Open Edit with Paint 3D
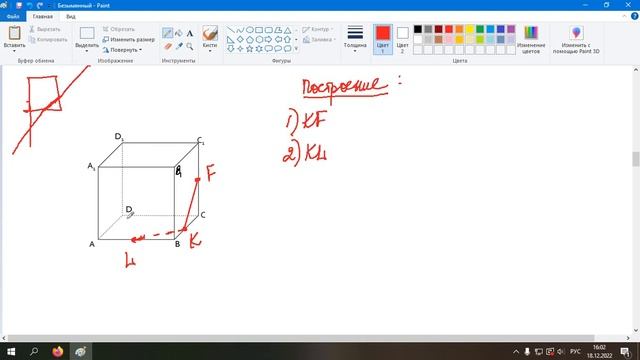Screen dimensions: 640x360 [576, 39]
